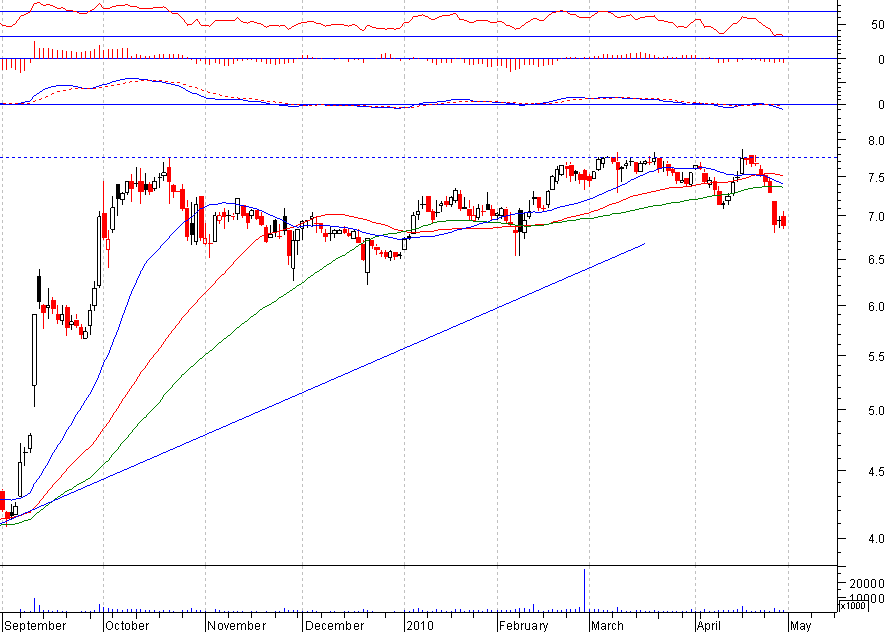Click the February label on the time axis
This screenshot has height=632, width=888.
pyautogui.click(x=524, y=625)
